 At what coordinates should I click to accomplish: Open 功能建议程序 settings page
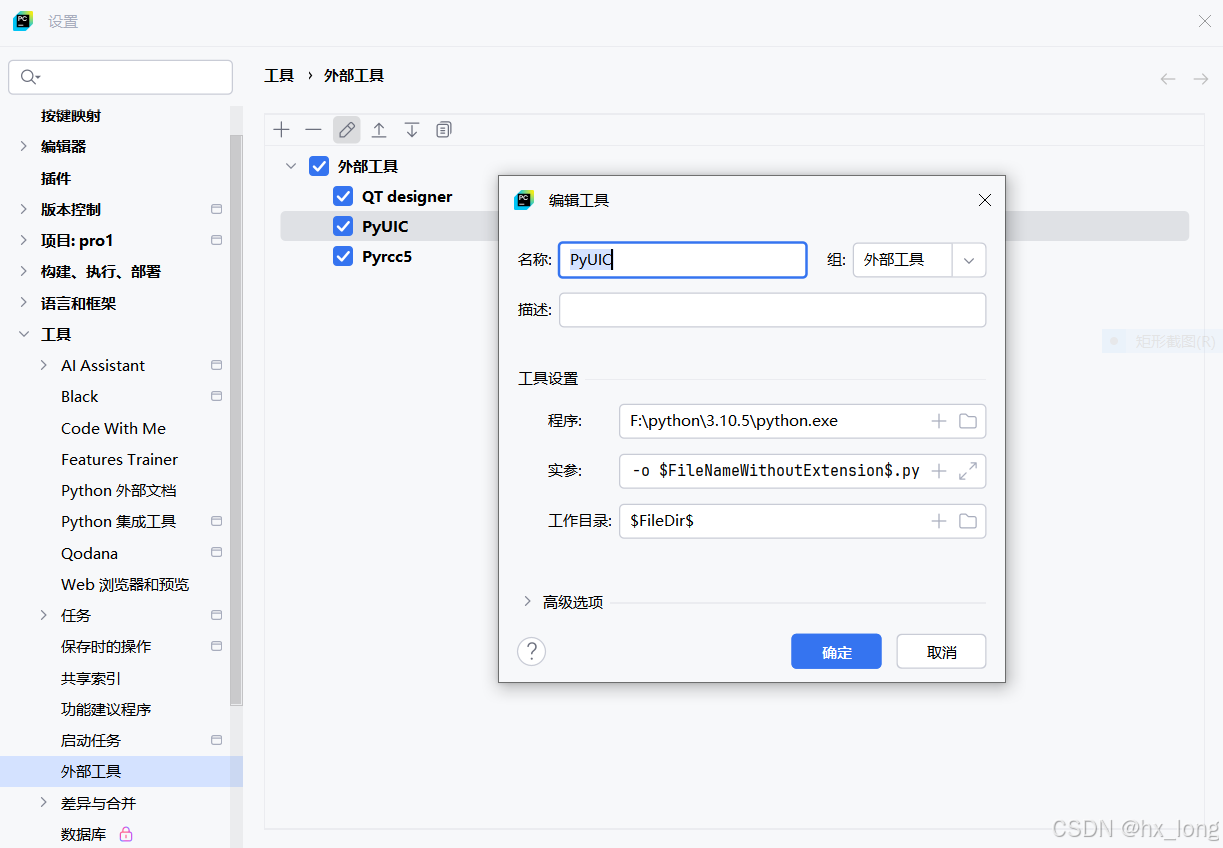coord(106,709)
